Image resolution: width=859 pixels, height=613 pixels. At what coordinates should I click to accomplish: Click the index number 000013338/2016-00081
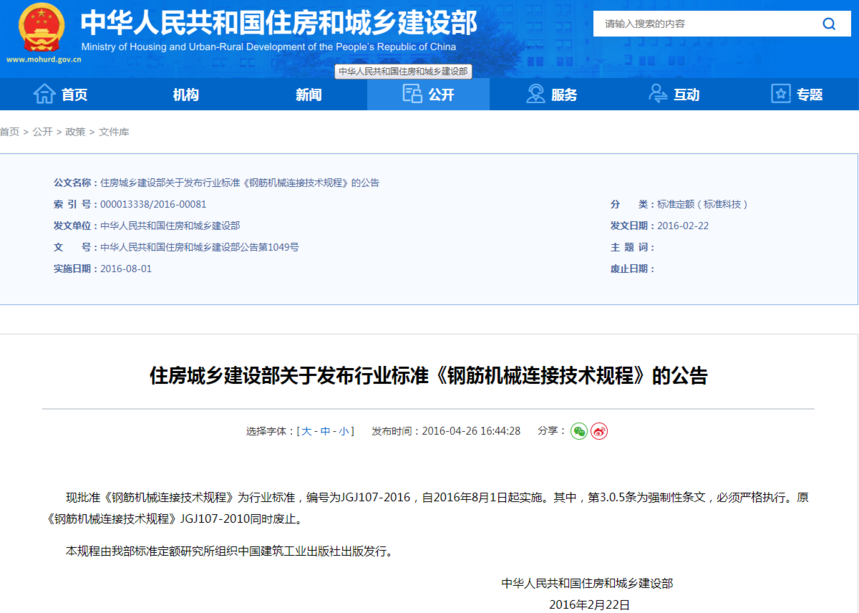[x=153, y=204]
